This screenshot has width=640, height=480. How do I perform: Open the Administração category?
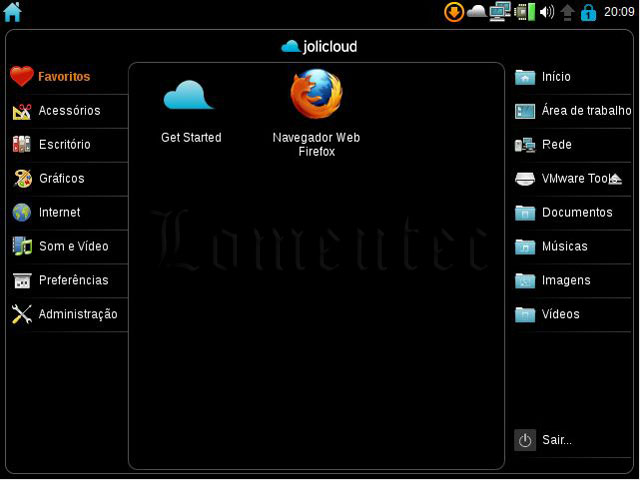coord(69,314)
